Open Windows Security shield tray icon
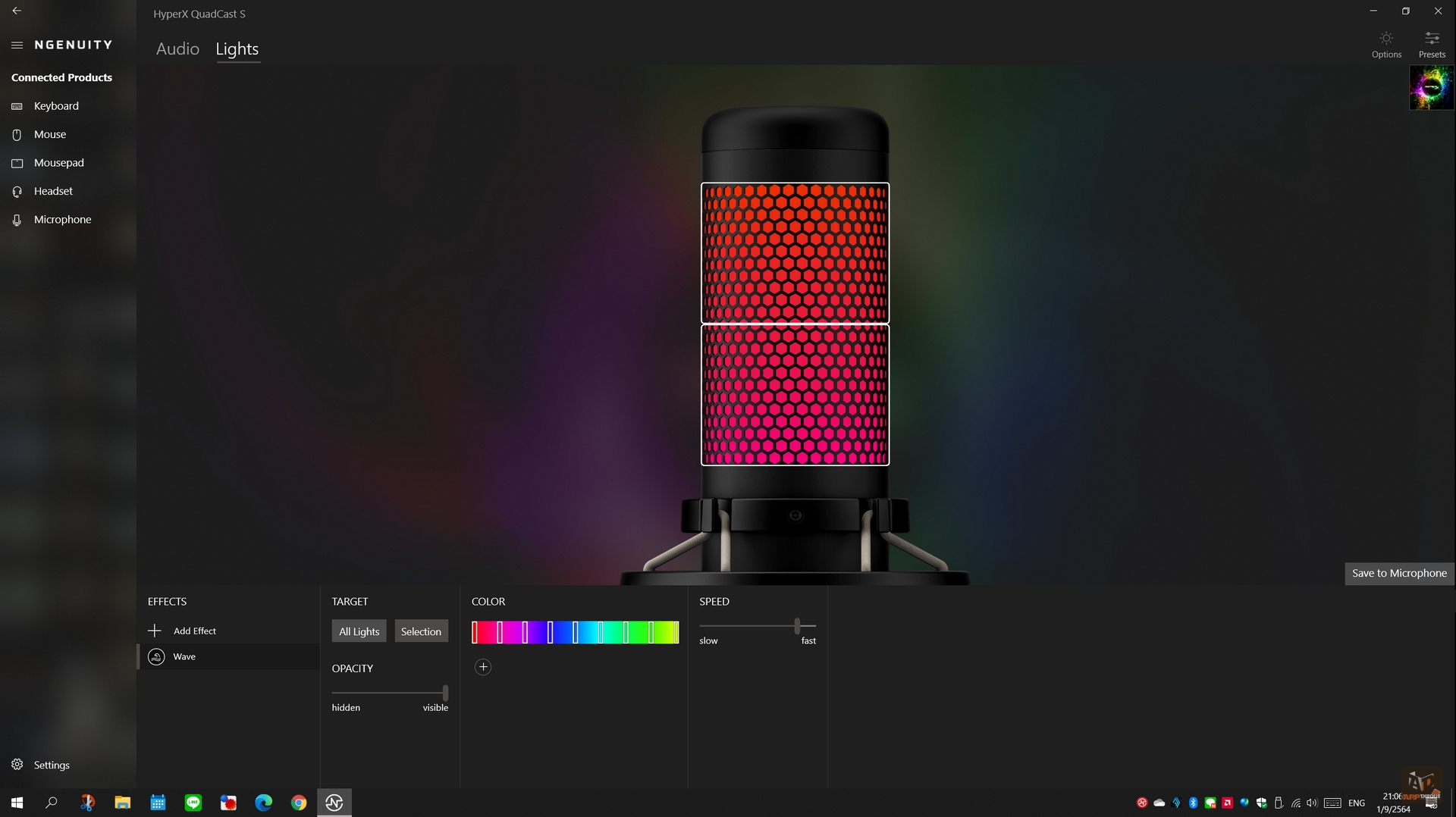 pos(1262,803)
